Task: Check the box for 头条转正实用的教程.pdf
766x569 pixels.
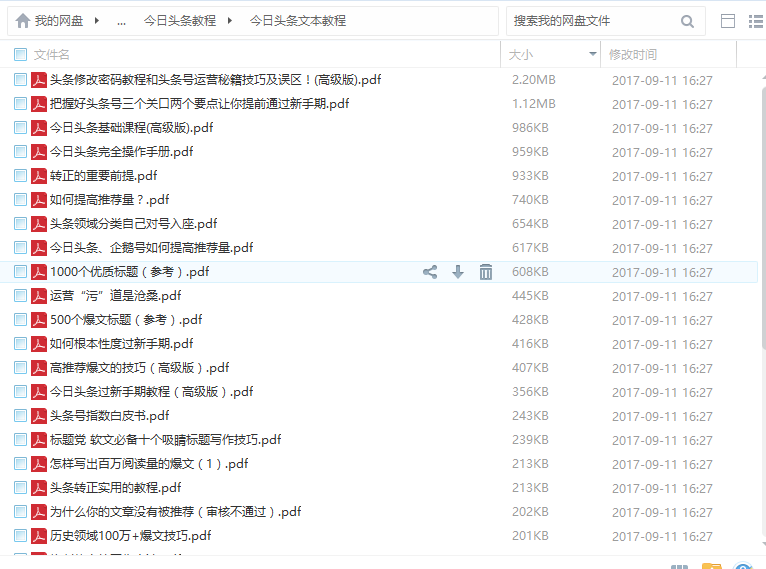Action: coord(21,488)
